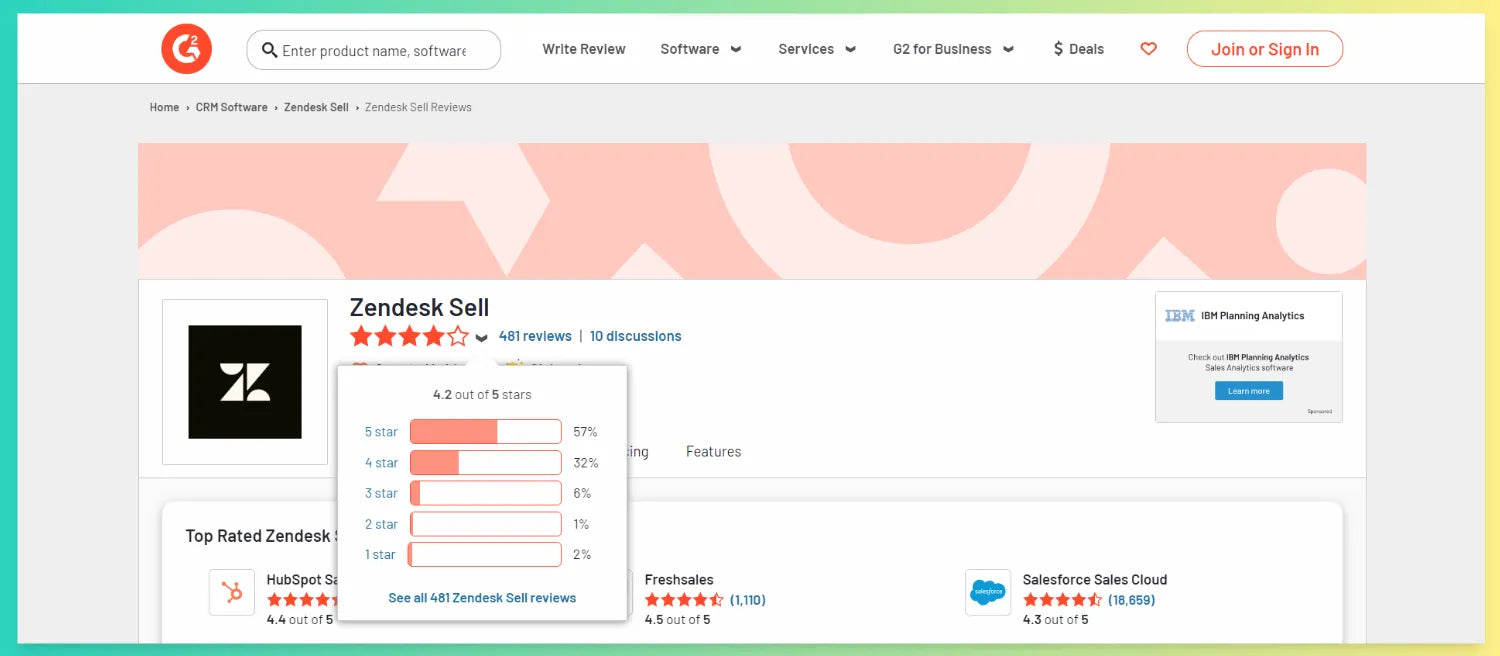The width and height of the screenshot is (1500, 656).
Task: Click the Zendesk Sell product title
Action: click(419, 307)
